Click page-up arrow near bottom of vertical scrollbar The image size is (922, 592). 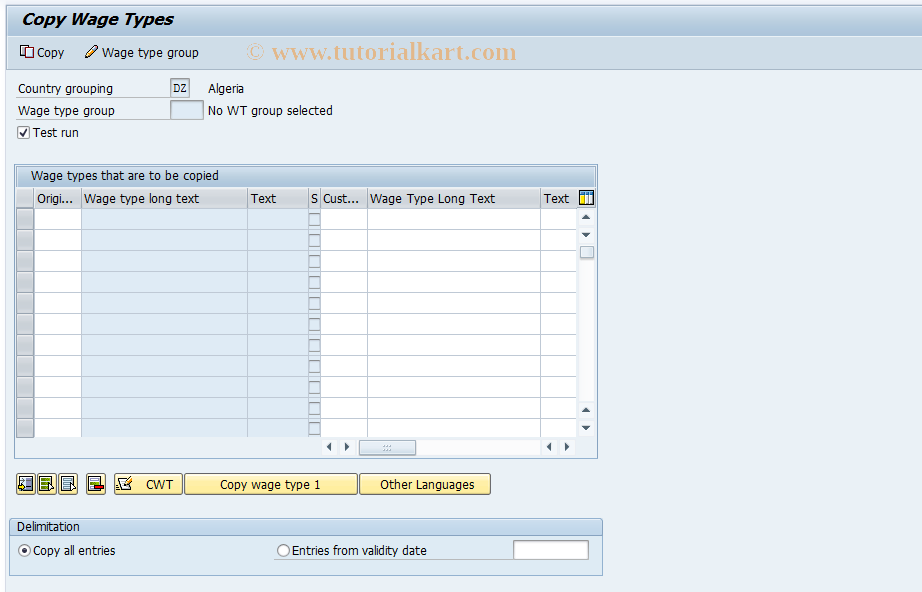click(x=586, y=410)
